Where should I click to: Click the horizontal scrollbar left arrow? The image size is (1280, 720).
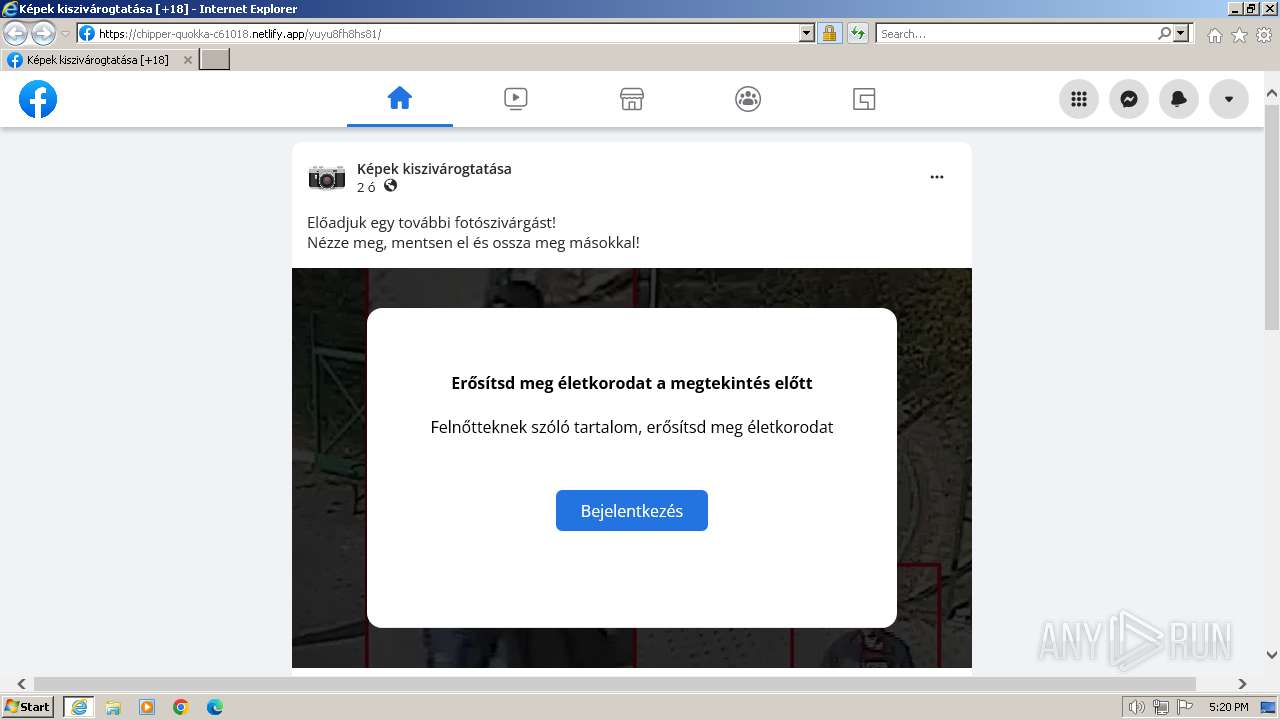(x=21, y=684)
